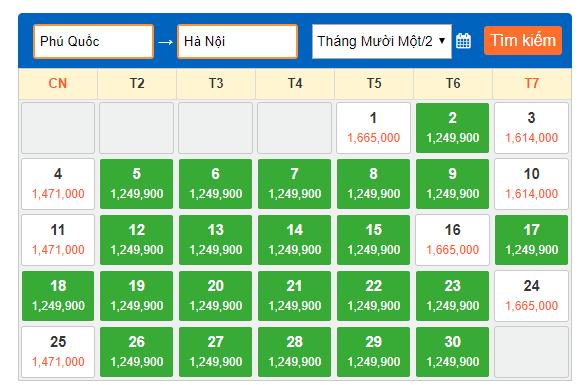Click the T5 weekday column header
This screenshot has width=583, height=385.
pyautogui.click(x=374, y=83)
